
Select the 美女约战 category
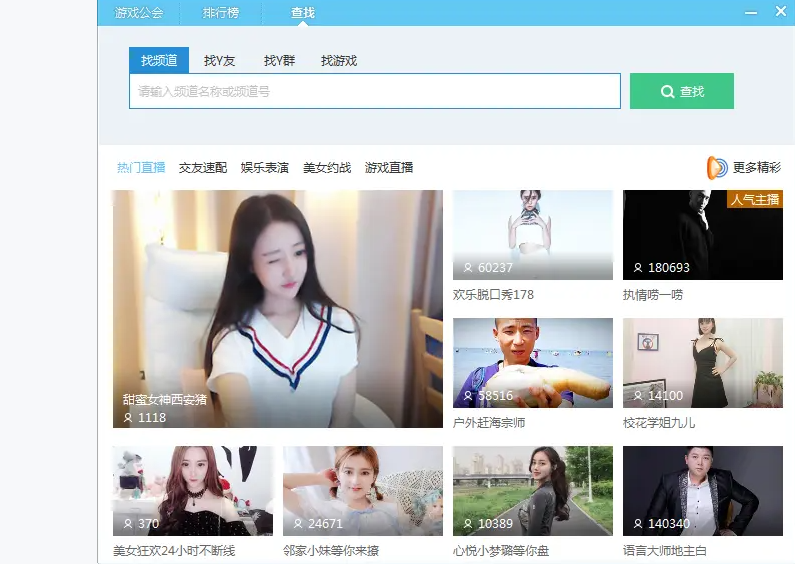coord(327,167)
